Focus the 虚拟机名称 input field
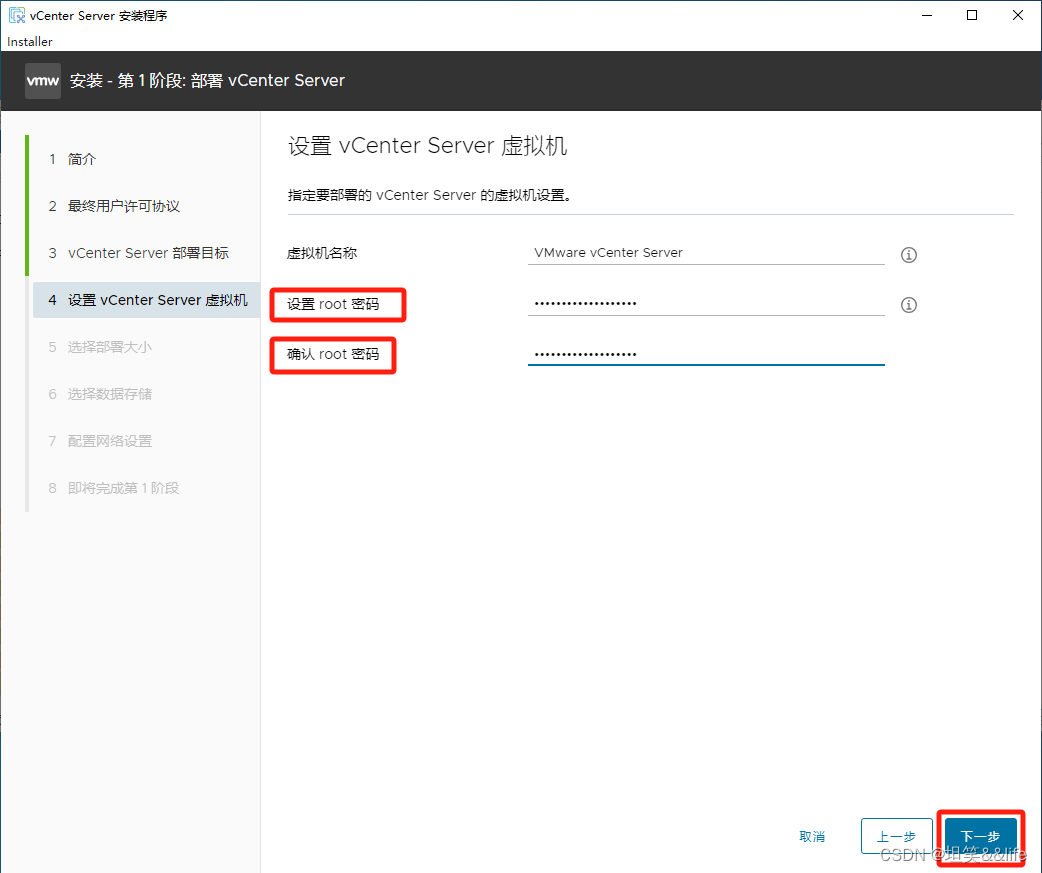Image resolution: width=1042 pixels, height=873 pixels. pos(706,253)
